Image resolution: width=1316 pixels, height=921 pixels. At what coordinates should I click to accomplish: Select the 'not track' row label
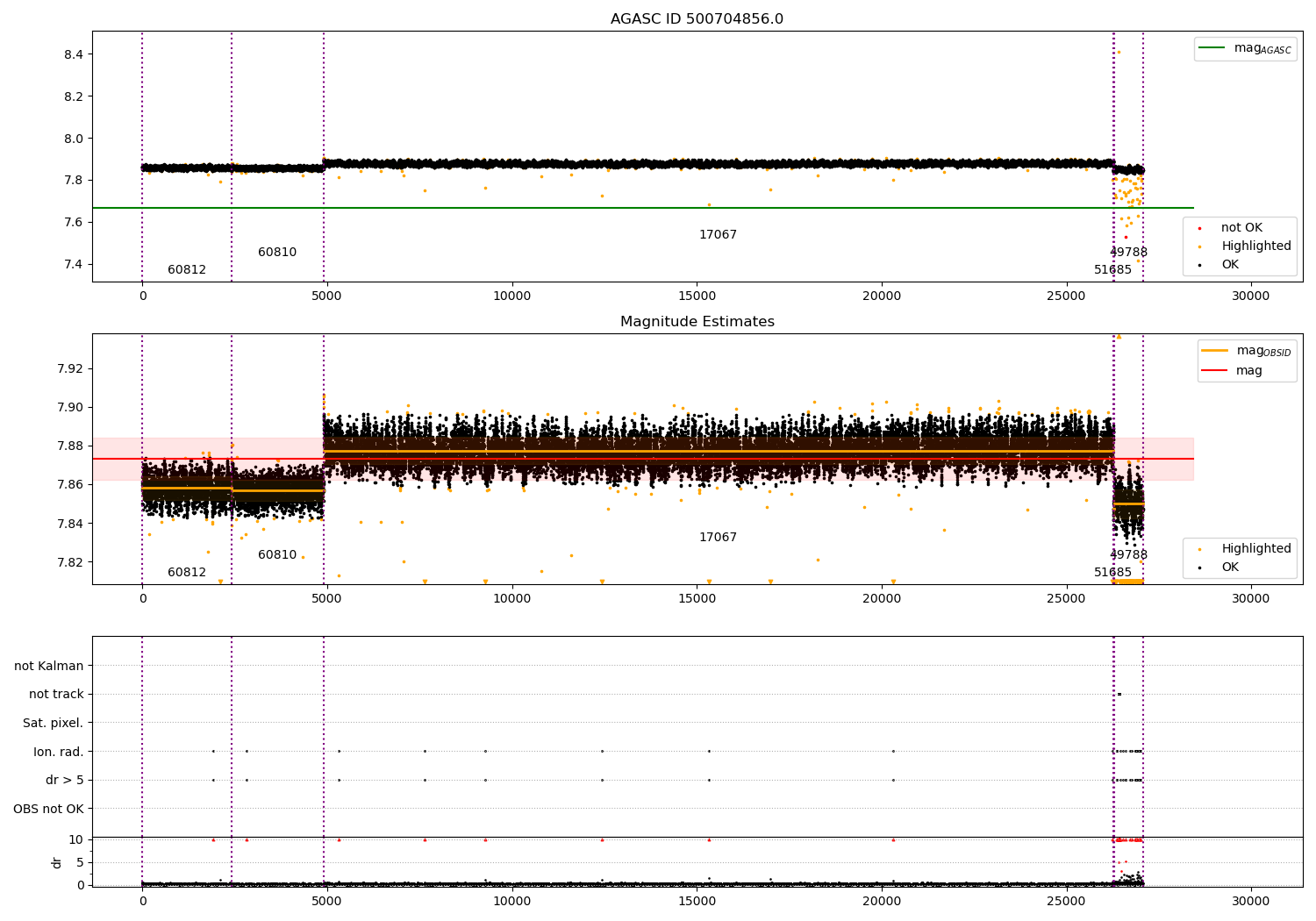[x=56, y=695]
